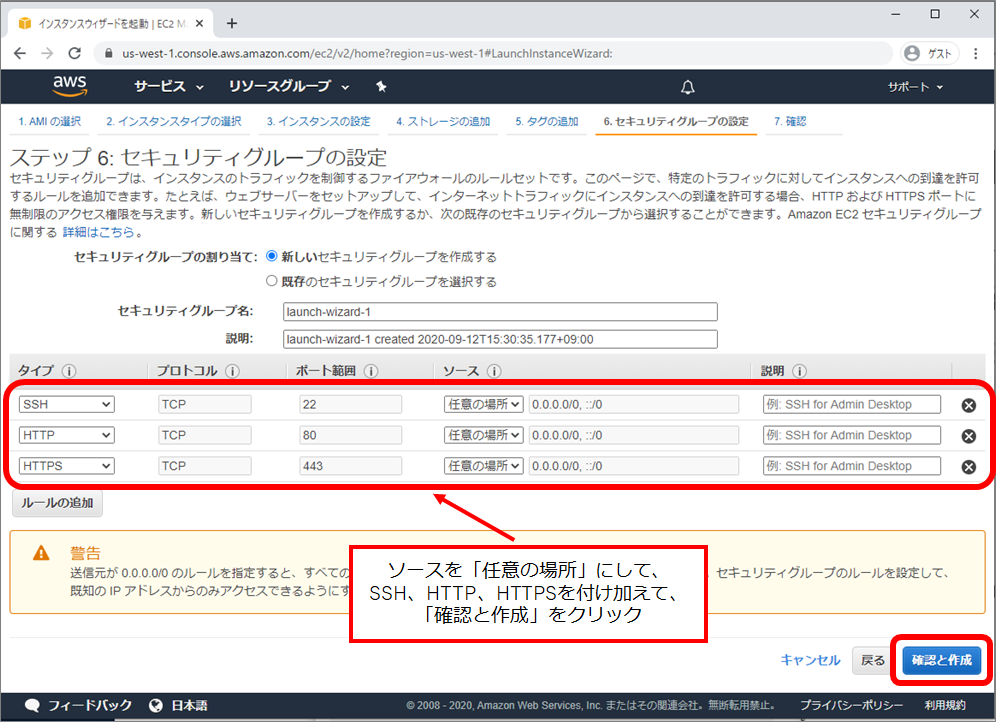Screen dimensions: 996x722
Task: Delete the HTTP rule using X icon
Action: coord(968,436)
